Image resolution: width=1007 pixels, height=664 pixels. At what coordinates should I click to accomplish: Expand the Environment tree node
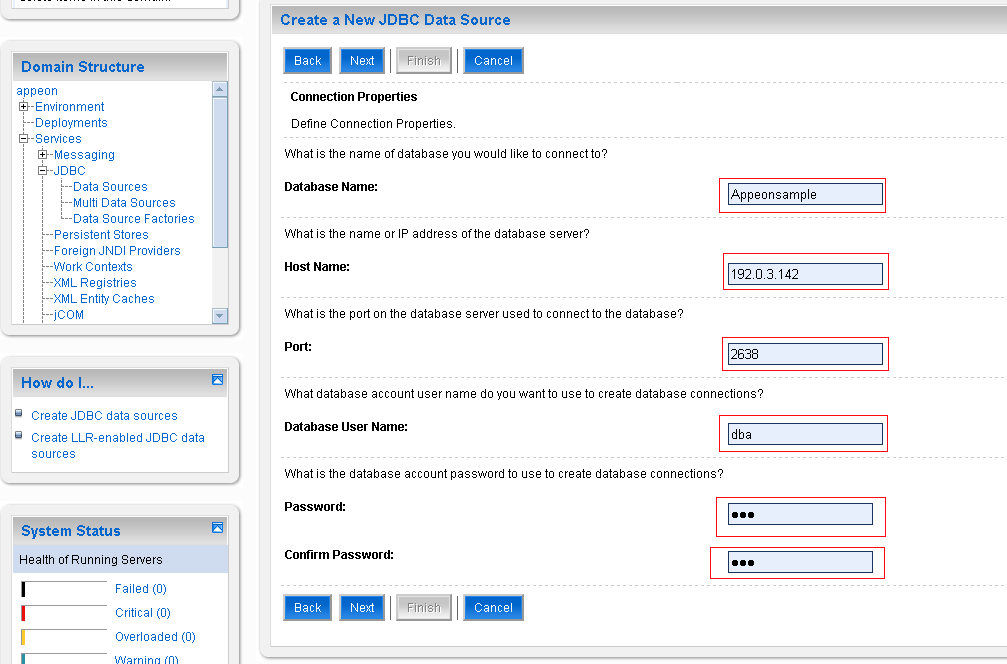point(24,107)
